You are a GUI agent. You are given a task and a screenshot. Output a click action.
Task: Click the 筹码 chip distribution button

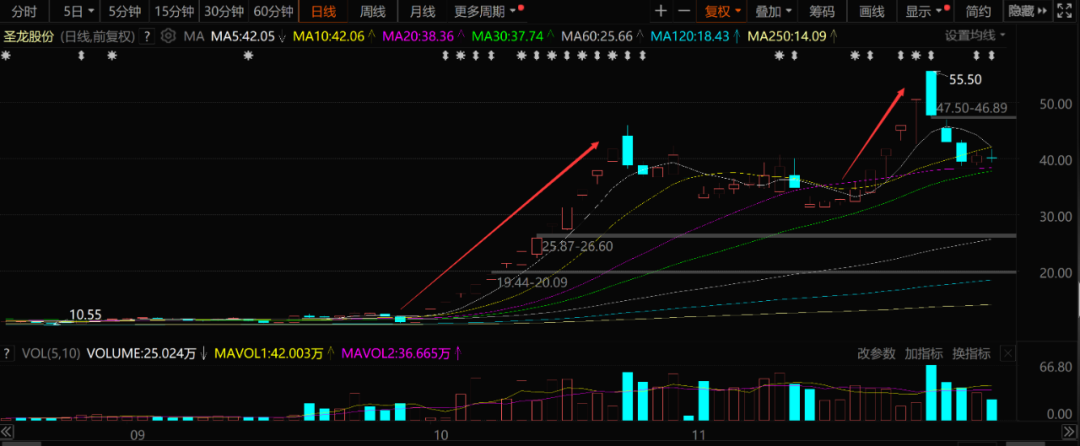821,11
